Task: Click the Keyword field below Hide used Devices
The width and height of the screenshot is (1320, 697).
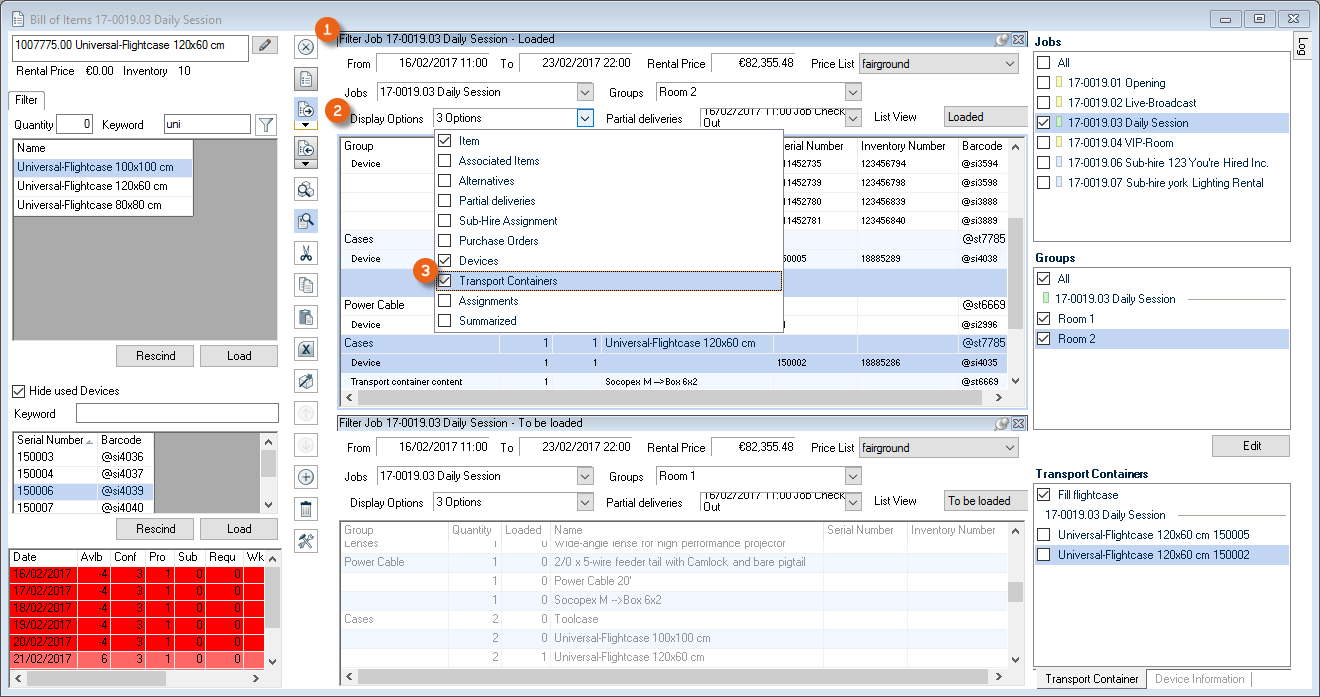Action: pos(176,414)
